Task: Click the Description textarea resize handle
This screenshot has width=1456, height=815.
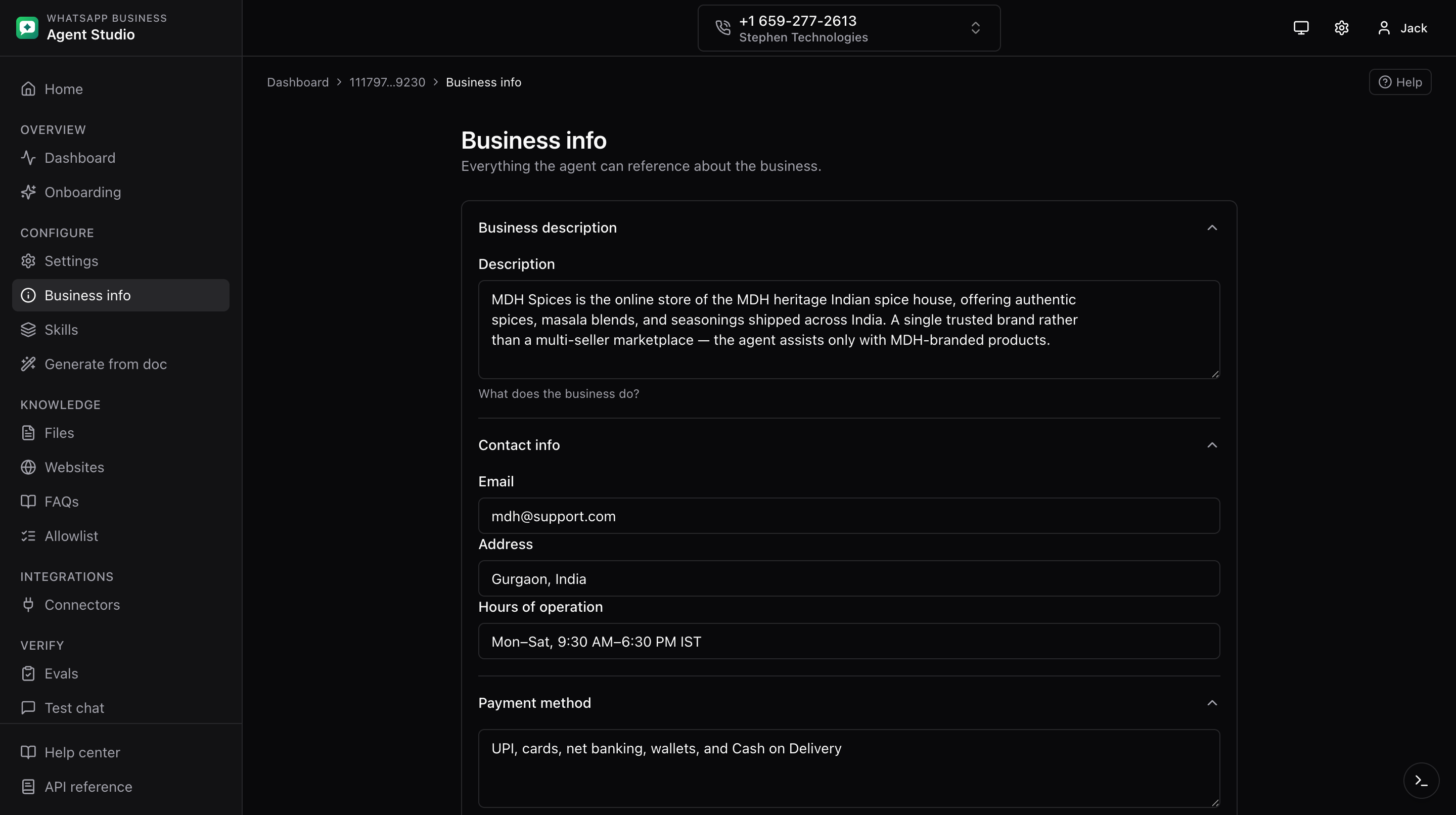Action: coord(1215,374)
